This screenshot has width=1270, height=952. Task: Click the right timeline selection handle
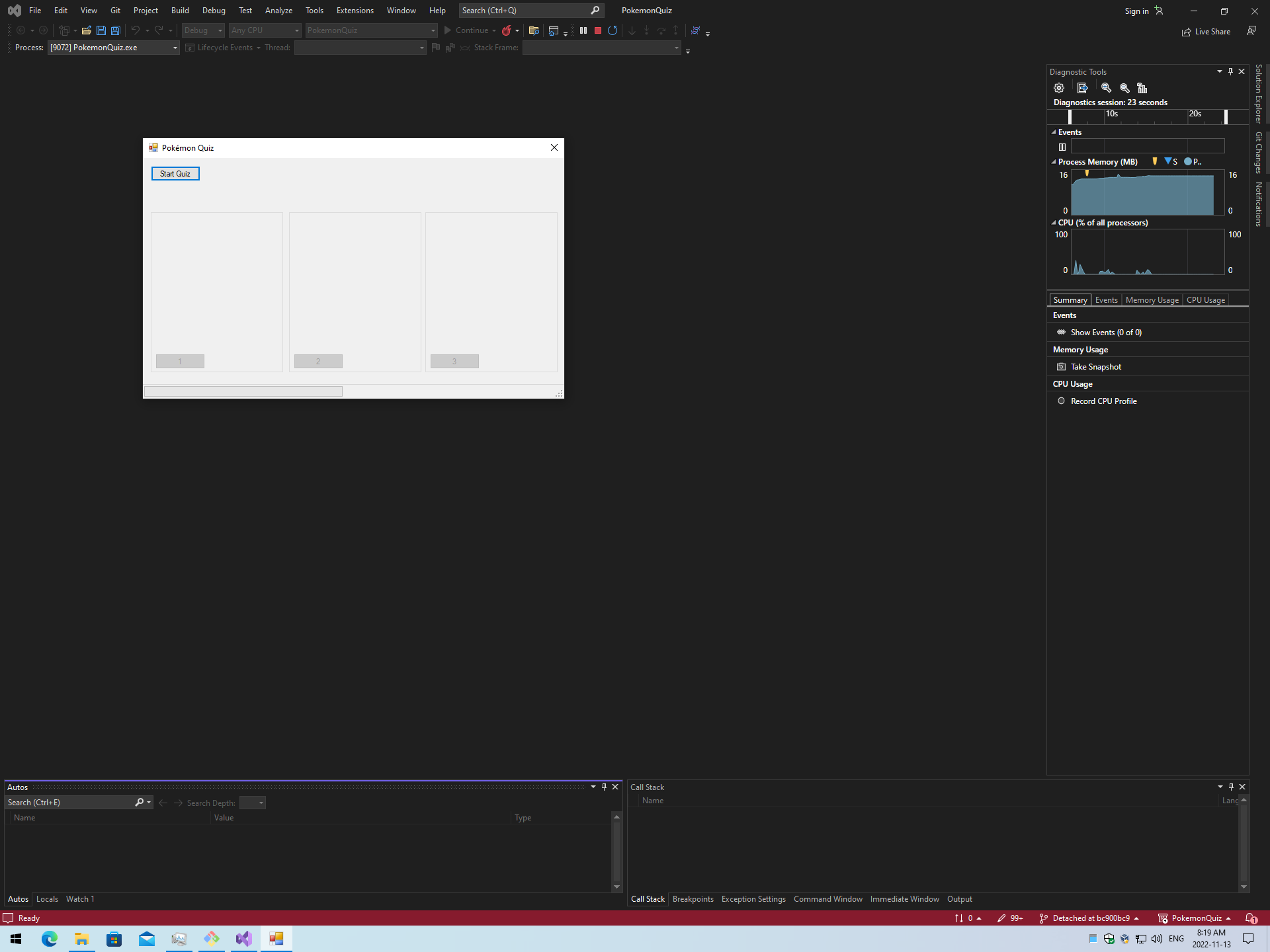(x=1226, y=117)
